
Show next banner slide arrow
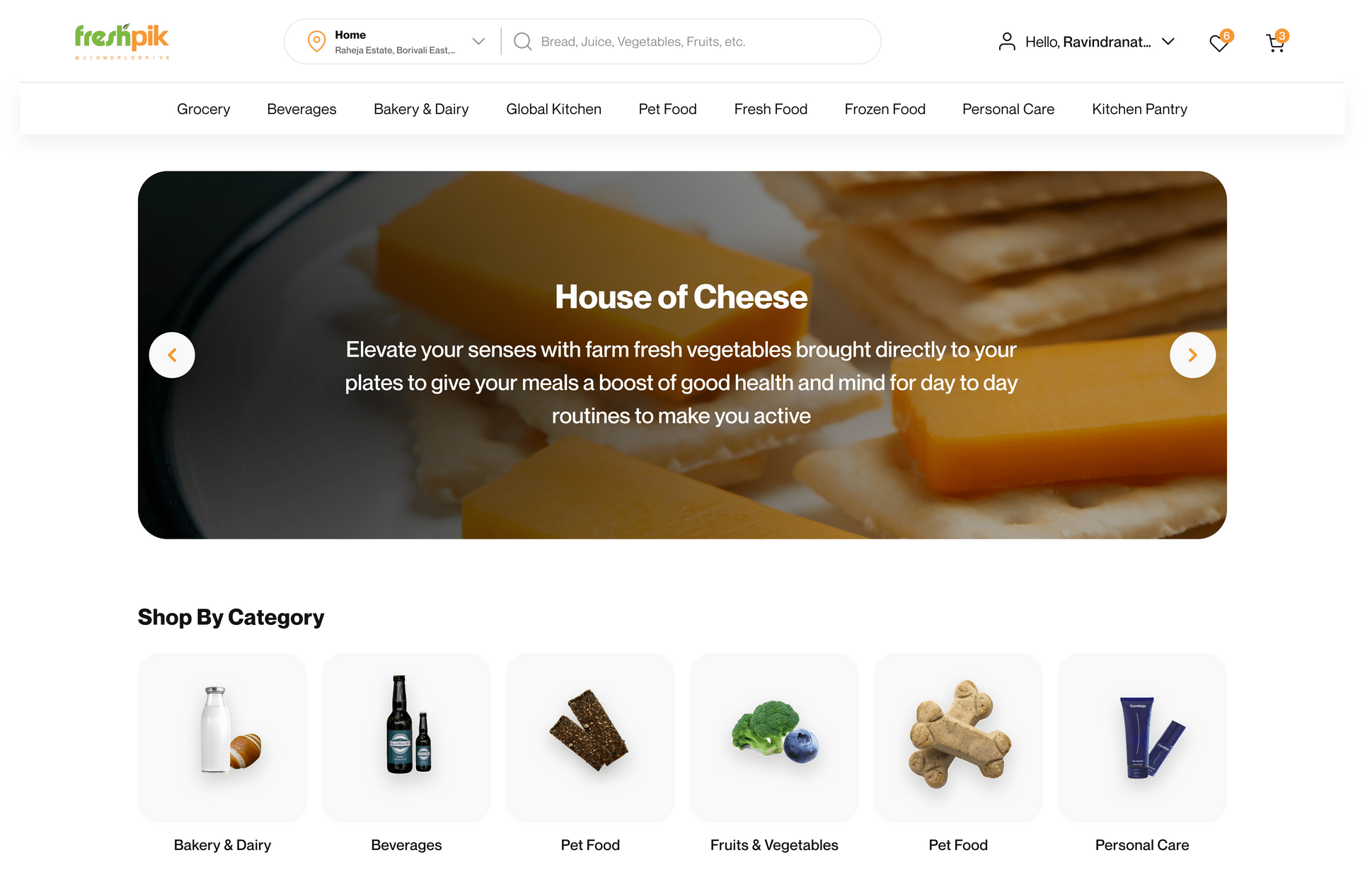[x=1192, y=355]
